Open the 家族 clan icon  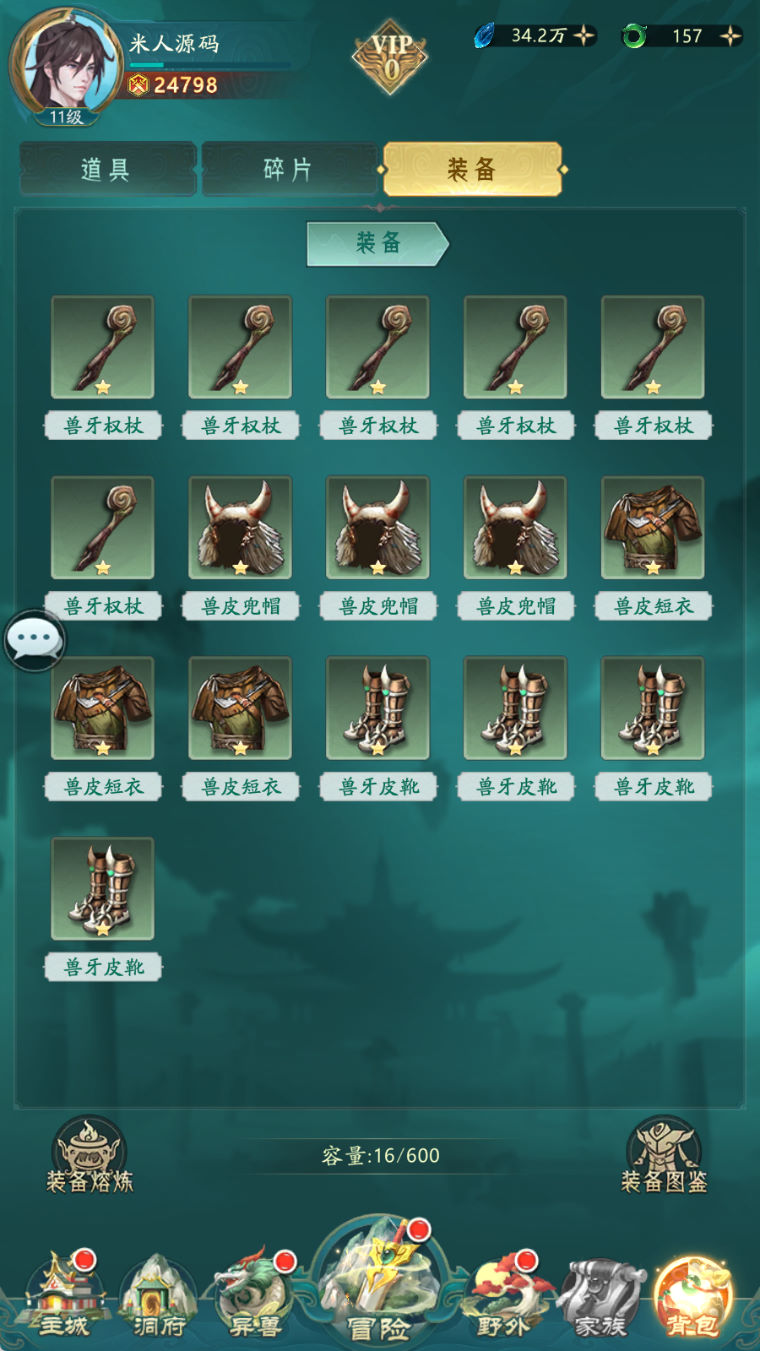coord(601,1297)
